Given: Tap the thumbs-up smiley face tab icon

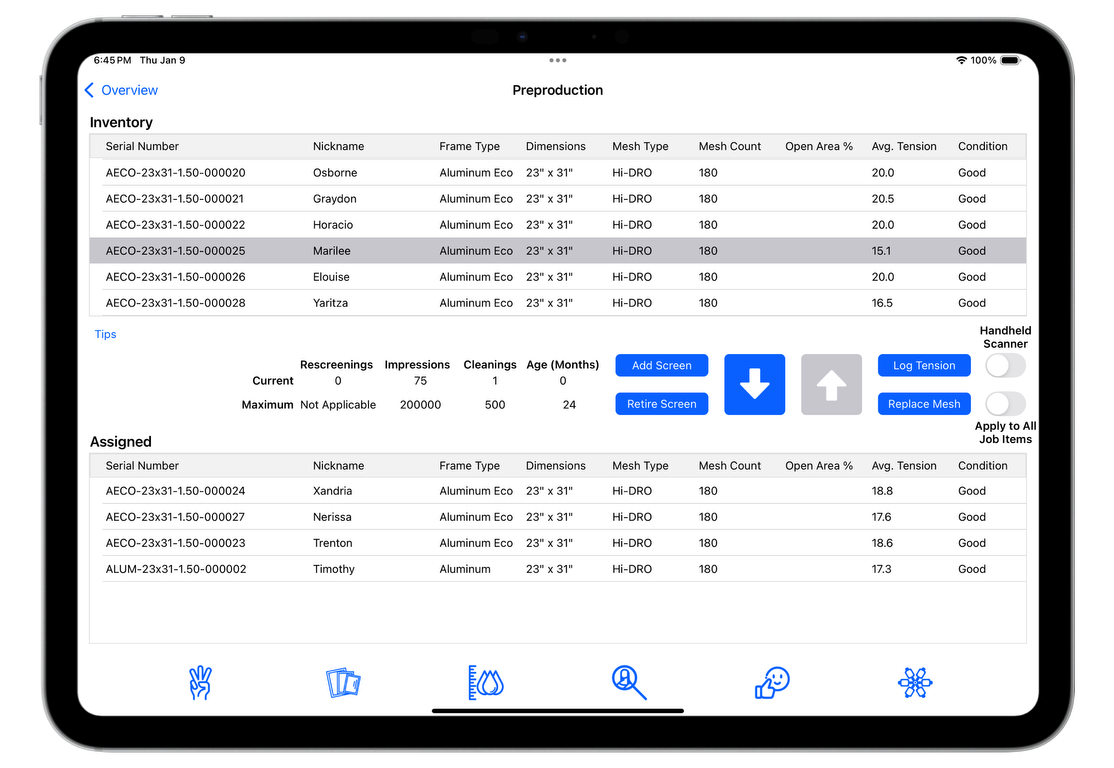Looking at the screenshot, I should tap(772, 683).
